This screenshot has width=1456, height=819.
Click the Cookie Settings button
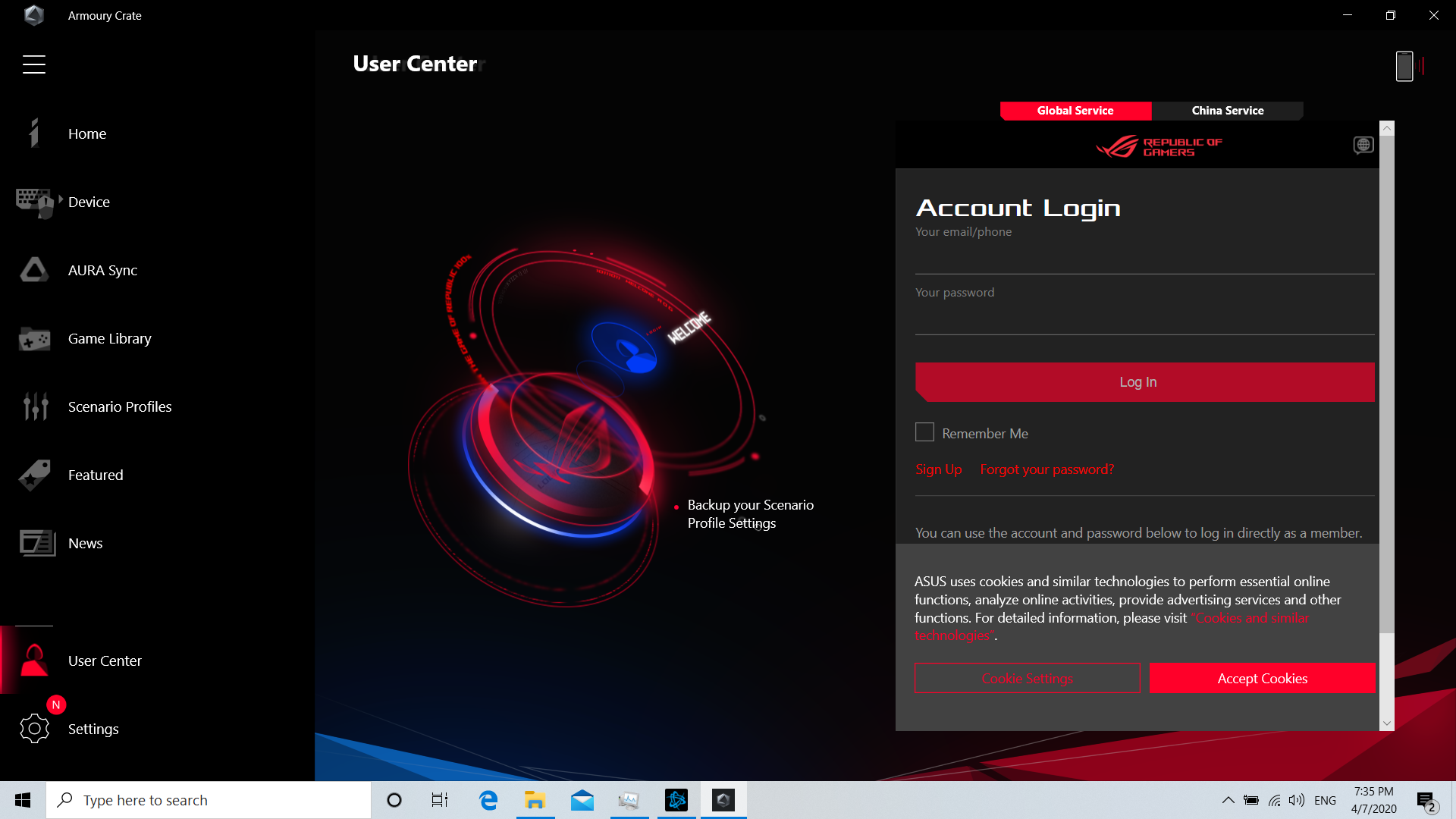coord(1027,678)
